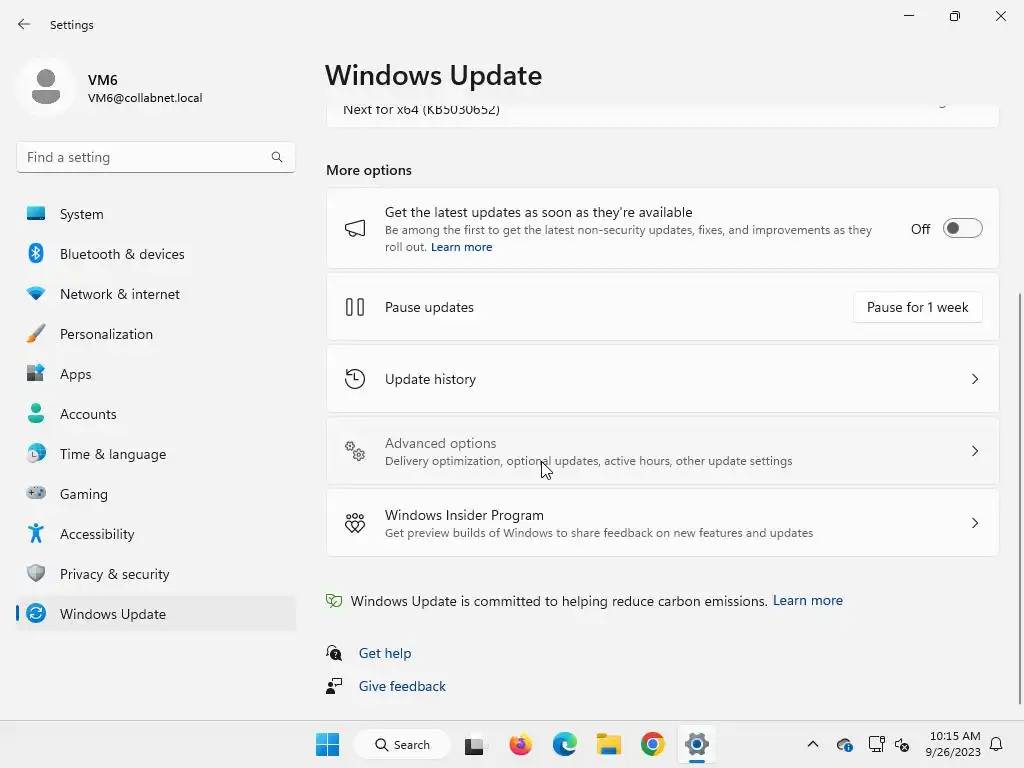Click the vertical scrollbar of settings page

pyautogui.click(x=1020, y=499)
